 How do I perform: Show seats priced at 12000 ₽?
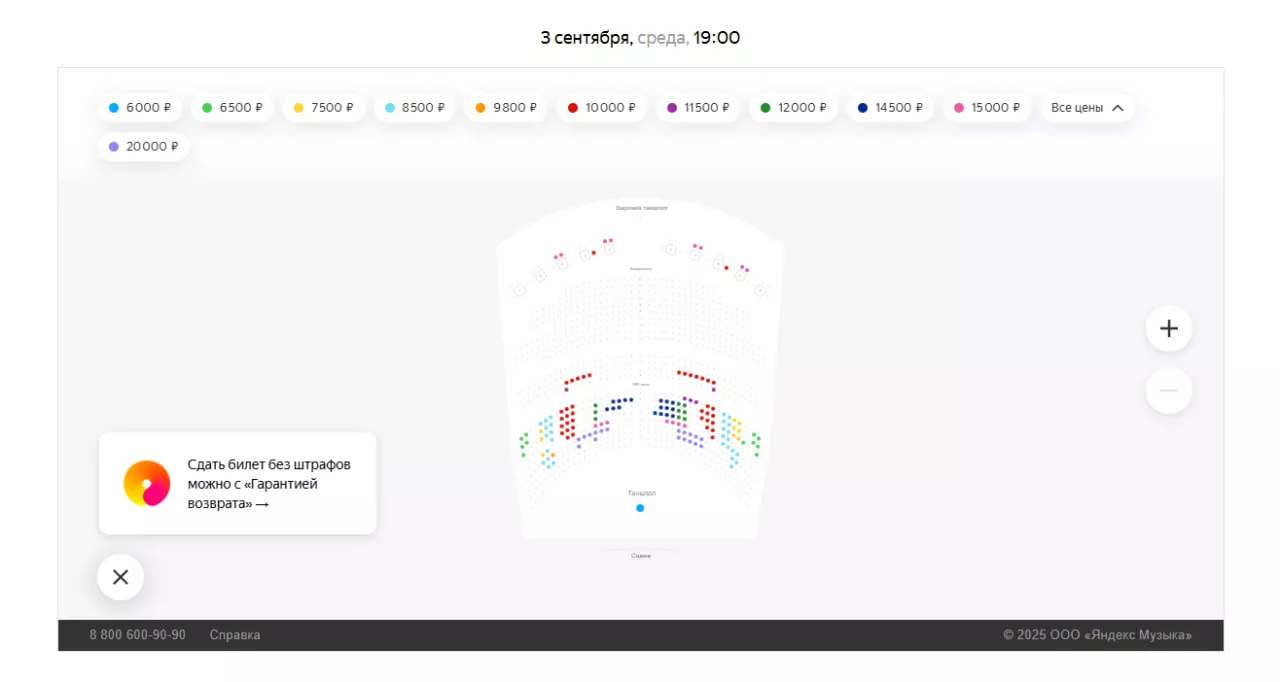point(794,108)
